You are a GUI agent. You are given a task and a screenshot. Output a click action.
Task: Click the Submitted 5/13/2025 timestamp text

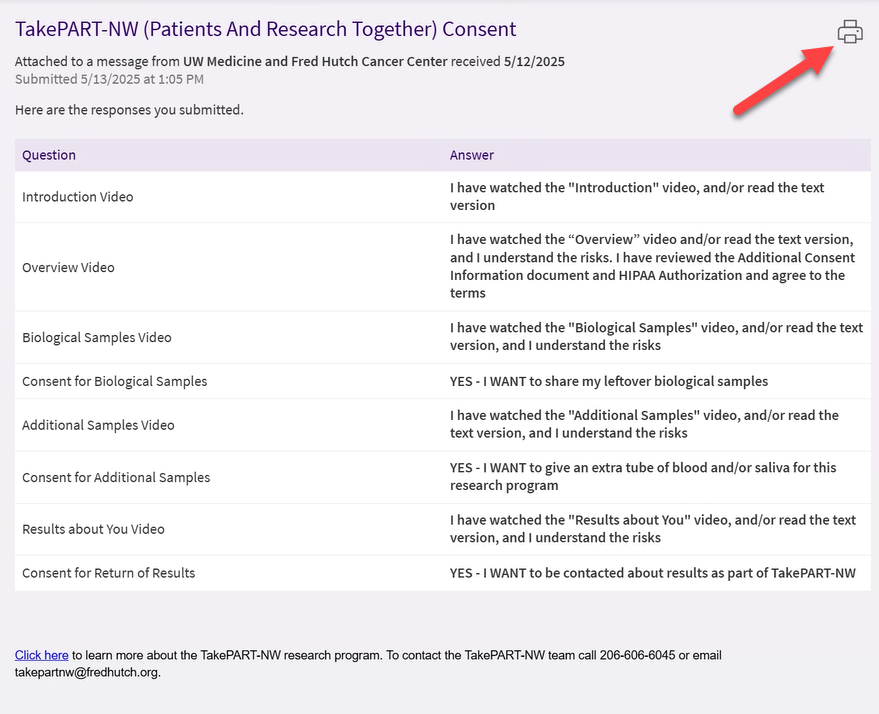[x=109, y=79]
